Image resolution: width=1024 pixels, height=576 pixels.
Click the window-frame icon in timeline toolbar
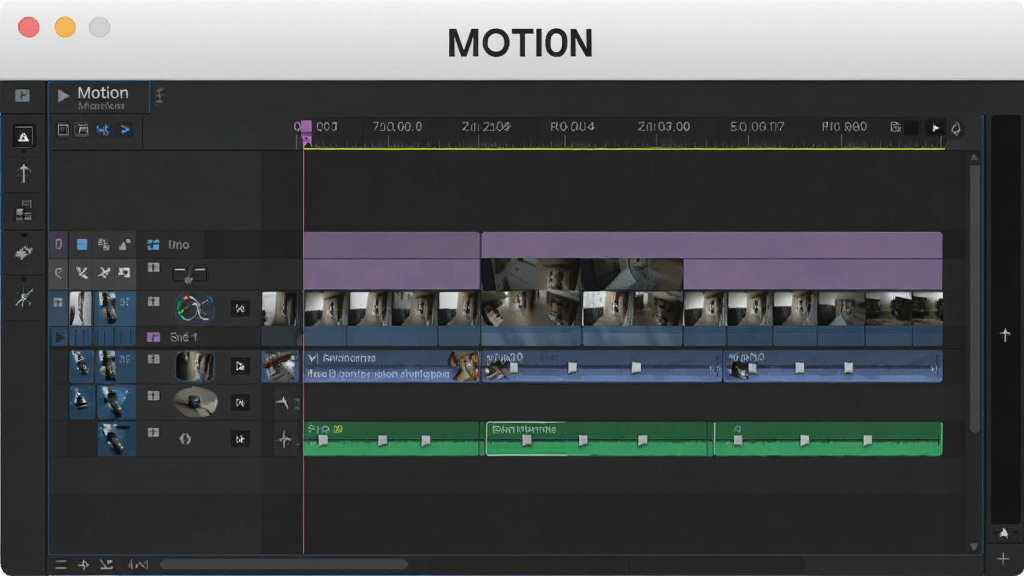pyautogui.click(x=82, y=130)
